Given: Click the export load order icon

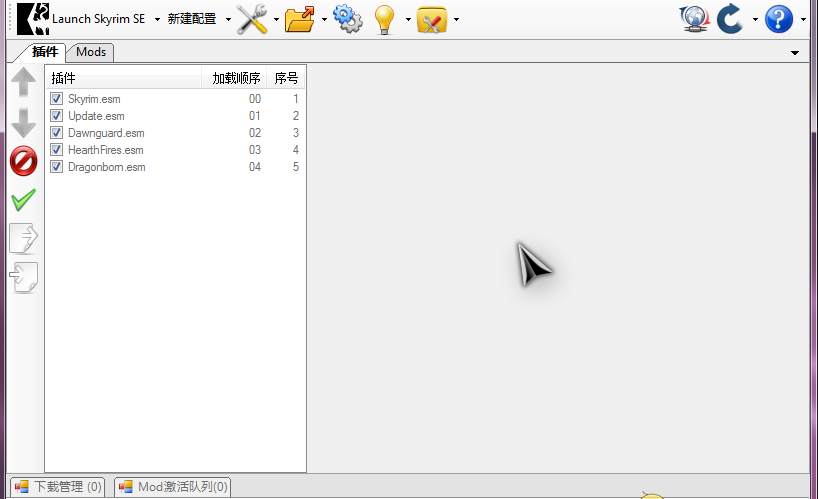Looking at the screenshot, I should pos(24,238).
